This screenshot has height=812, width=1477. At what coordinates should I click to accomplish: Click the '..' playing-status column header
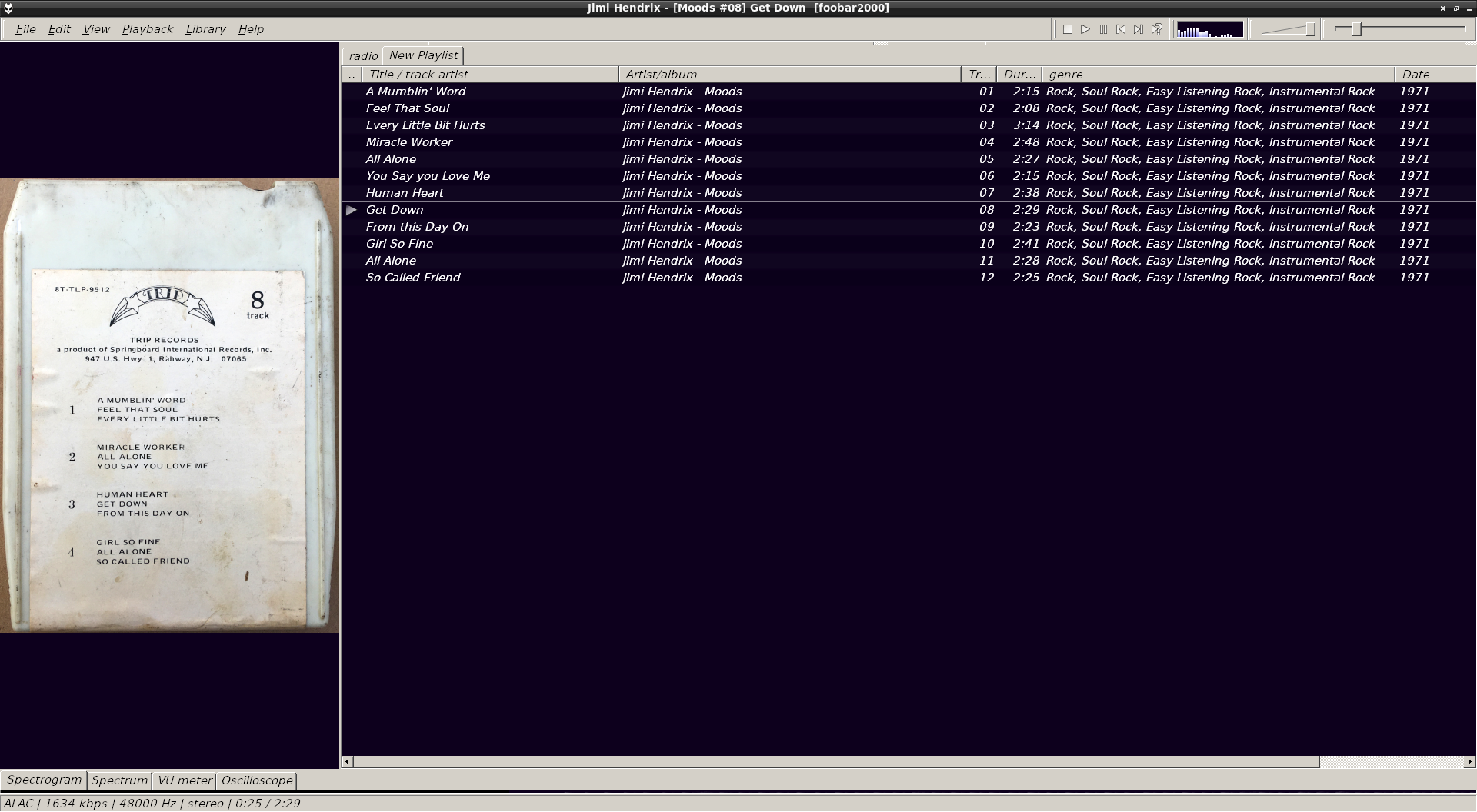click(352, 75)
